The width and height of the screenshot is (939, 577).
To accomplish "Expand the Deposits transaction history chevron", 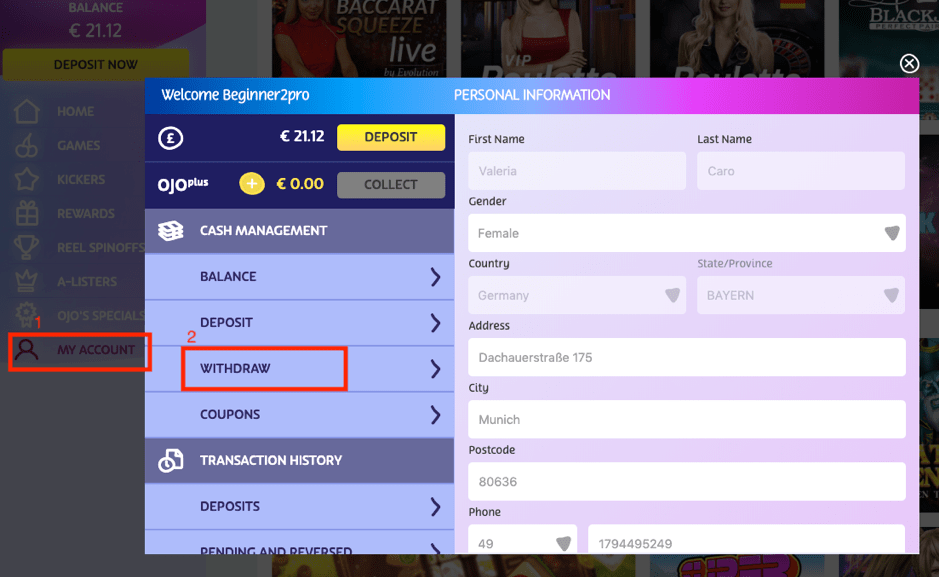I will (x=435, y=507).
